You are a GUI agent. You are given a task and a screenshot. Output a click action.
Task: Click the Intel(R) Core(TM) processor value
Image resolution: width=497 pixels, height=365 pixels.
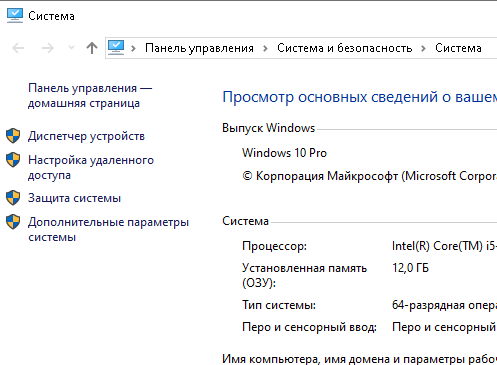[444, 246]
